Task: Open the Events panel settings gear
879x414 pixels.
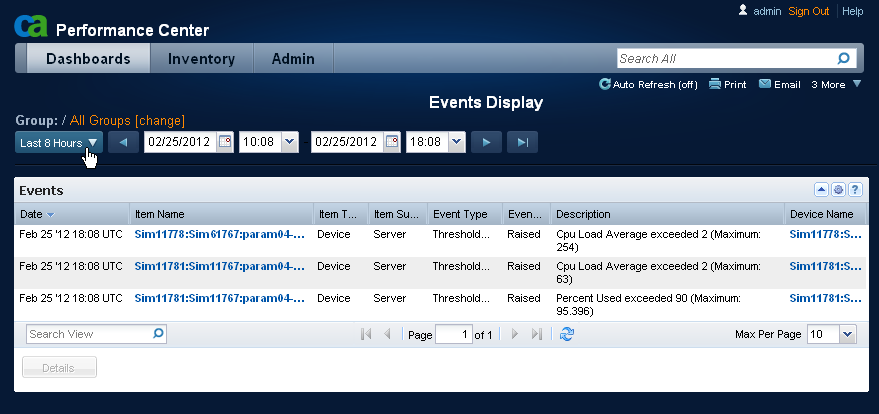Action: (x=839, y=190)
